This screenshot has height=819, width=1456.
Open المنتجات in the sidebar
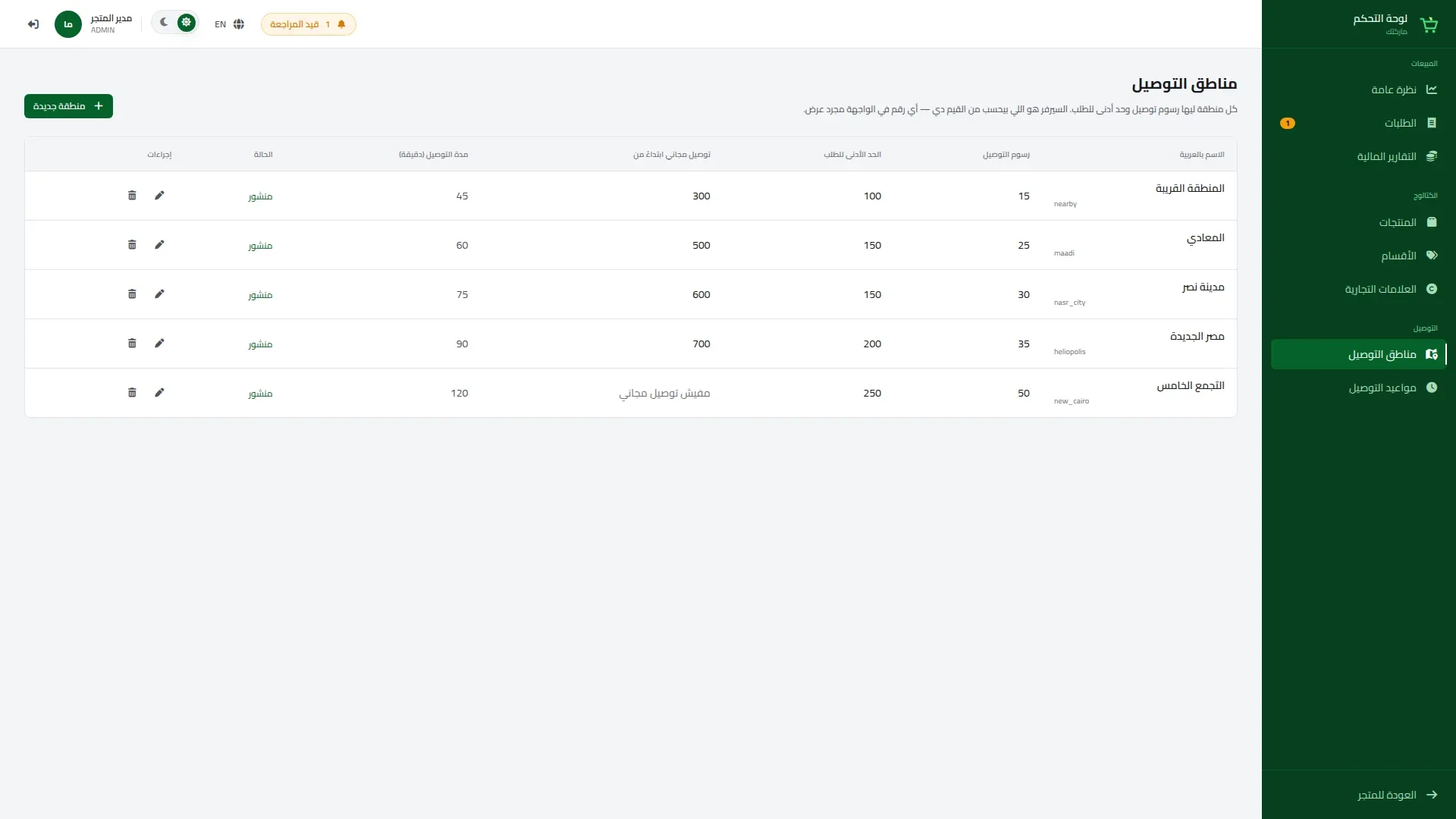pos(1359,222)
